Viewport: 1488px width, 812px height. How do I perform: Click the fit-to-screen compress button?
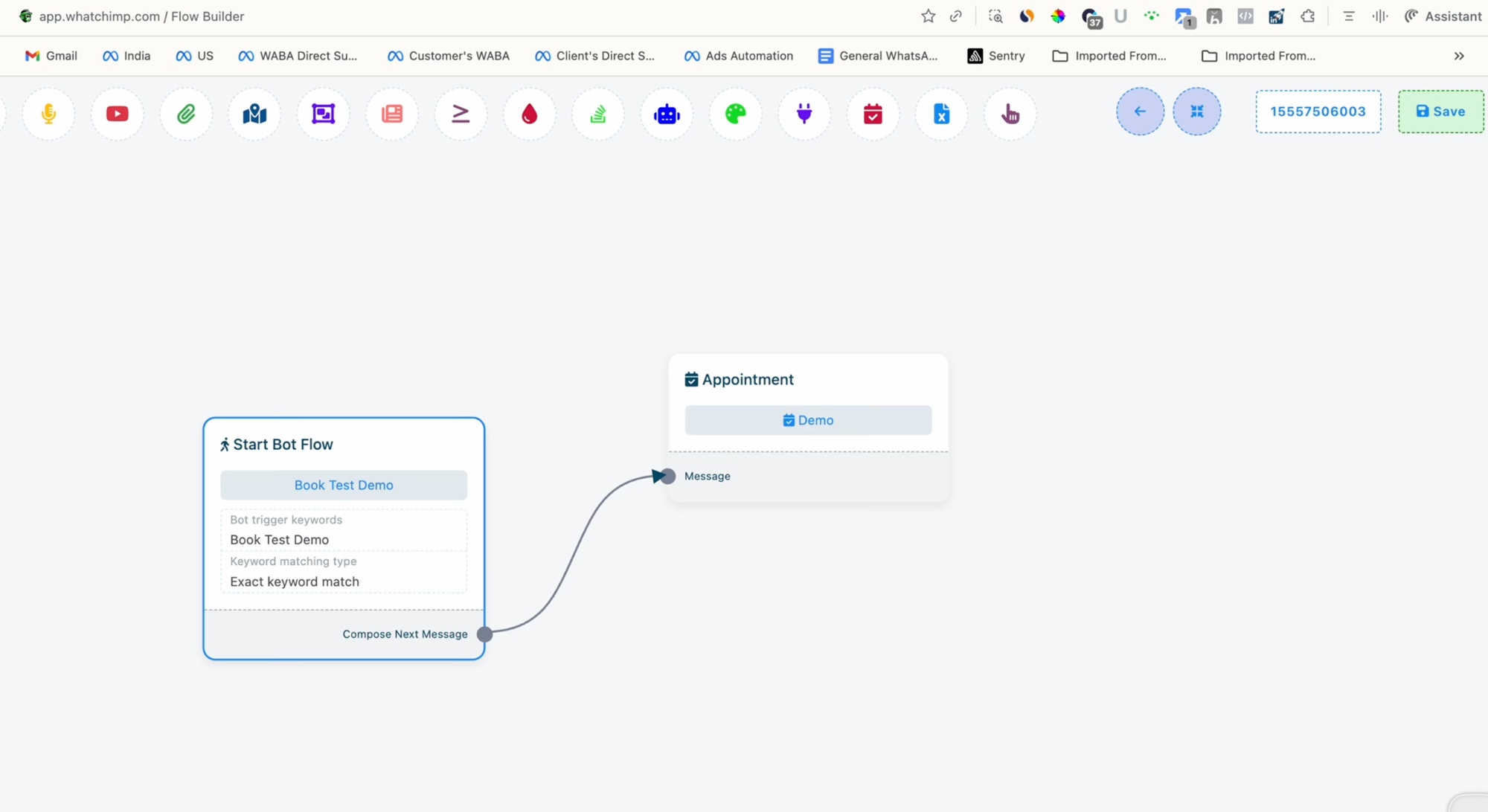click(x=1197, y=112)
